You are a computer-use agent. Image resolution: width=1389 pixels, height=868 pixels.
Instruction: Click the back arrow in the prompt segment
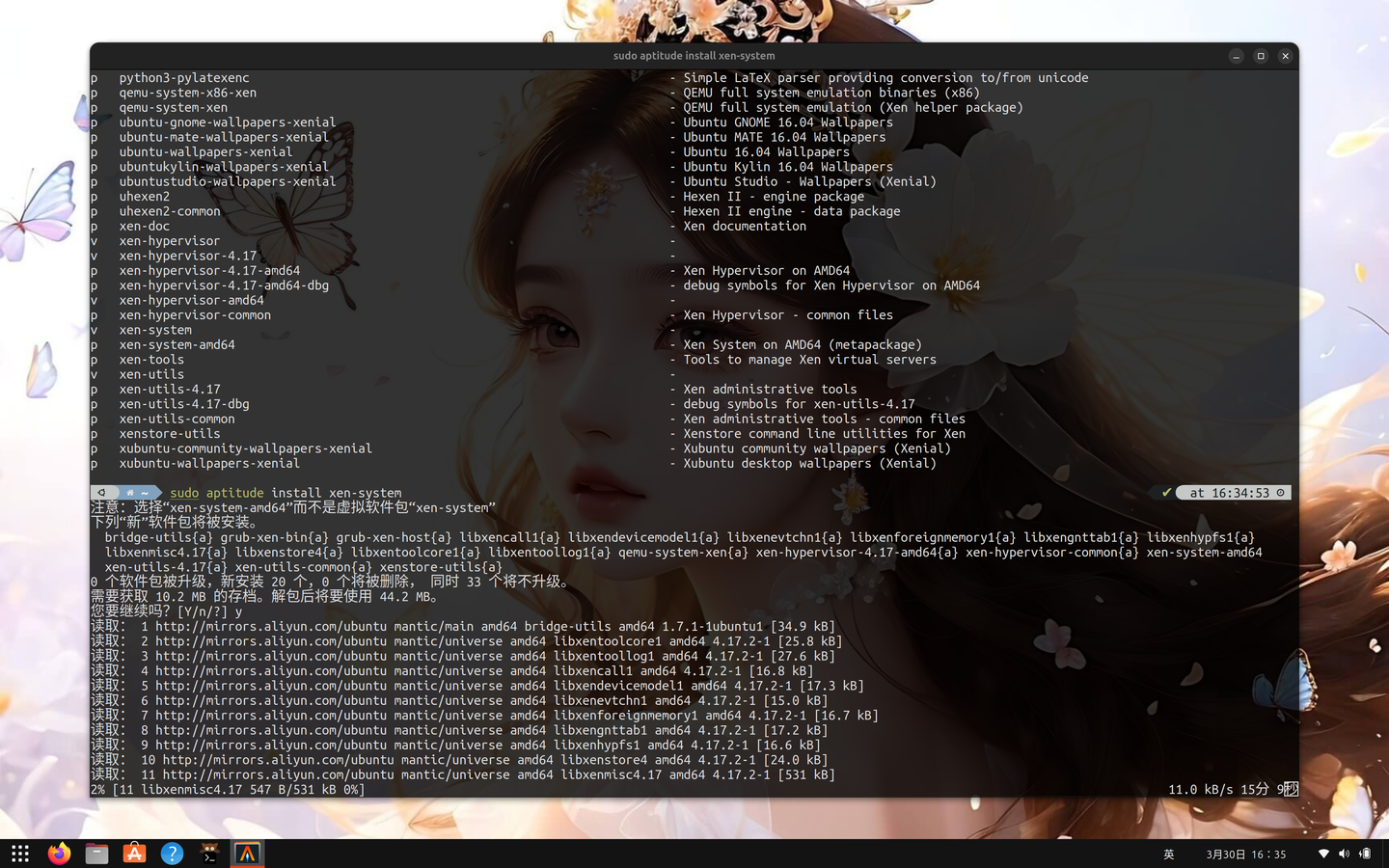coord(102,493)
